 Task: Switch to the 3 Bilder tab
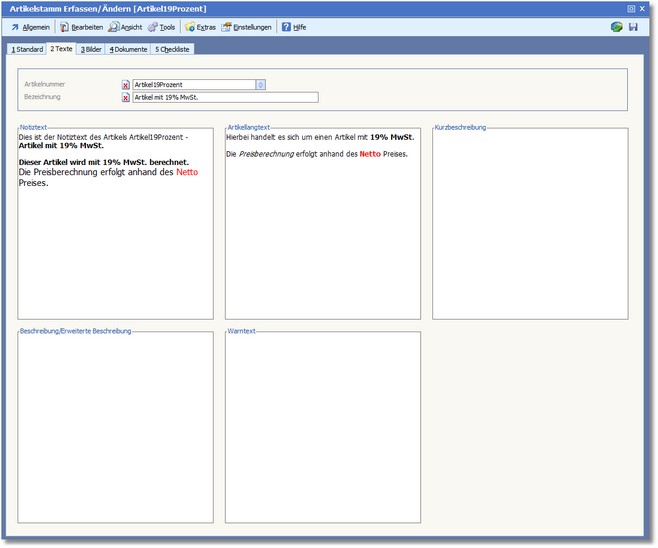click(91, 48)
